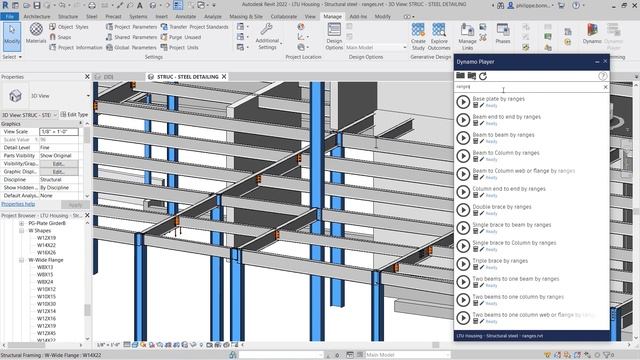Switch to the View ribbon tab
This screenshot has width=640, height=360.
(x=310, y=17)
